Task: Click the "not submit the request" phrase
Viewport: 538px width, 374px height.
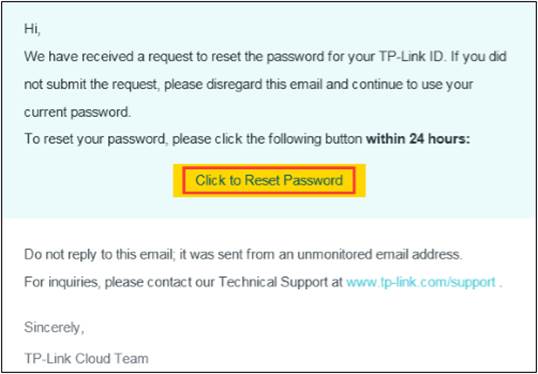Action: click(x=91, y=85)
